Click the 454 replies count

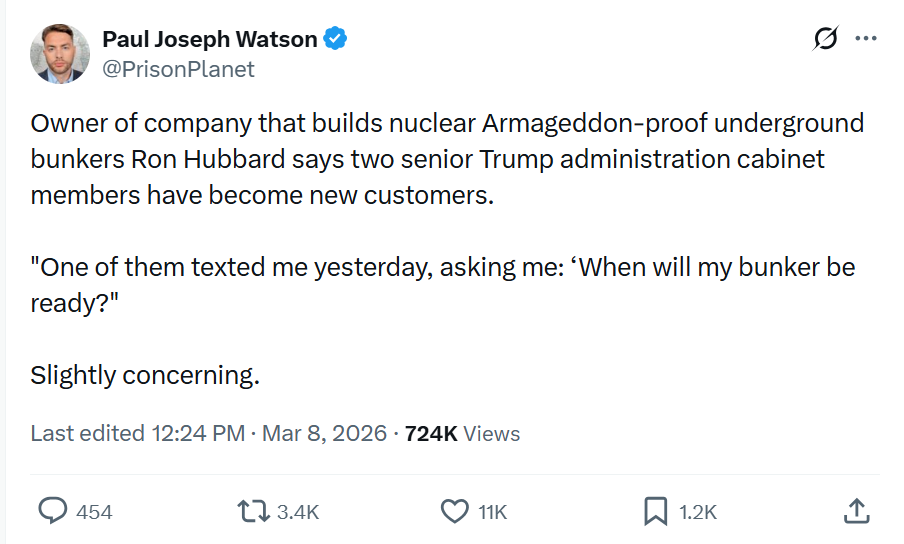(94, 512)
